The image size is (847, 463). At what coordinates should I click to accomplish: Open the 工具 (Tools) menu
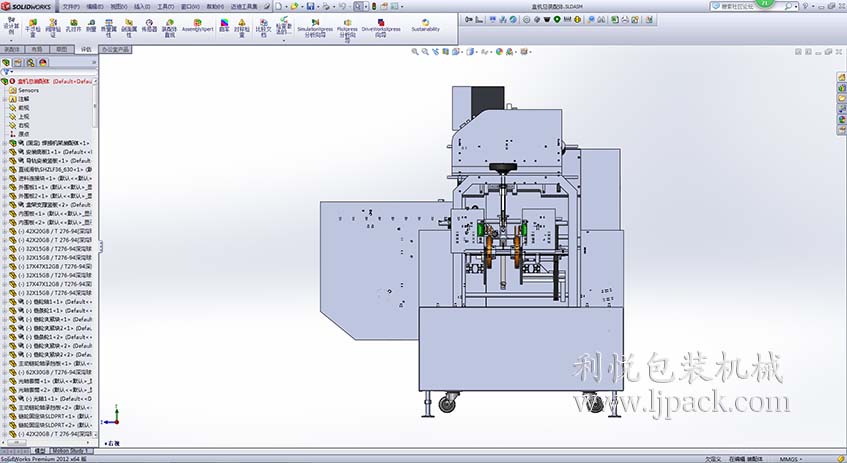point(165,6)
